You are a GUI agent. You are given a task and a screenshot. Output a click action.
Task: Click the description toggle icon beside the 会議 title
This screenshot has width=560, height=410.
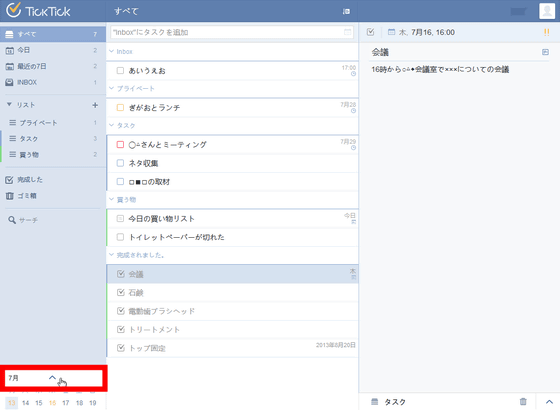545,52
